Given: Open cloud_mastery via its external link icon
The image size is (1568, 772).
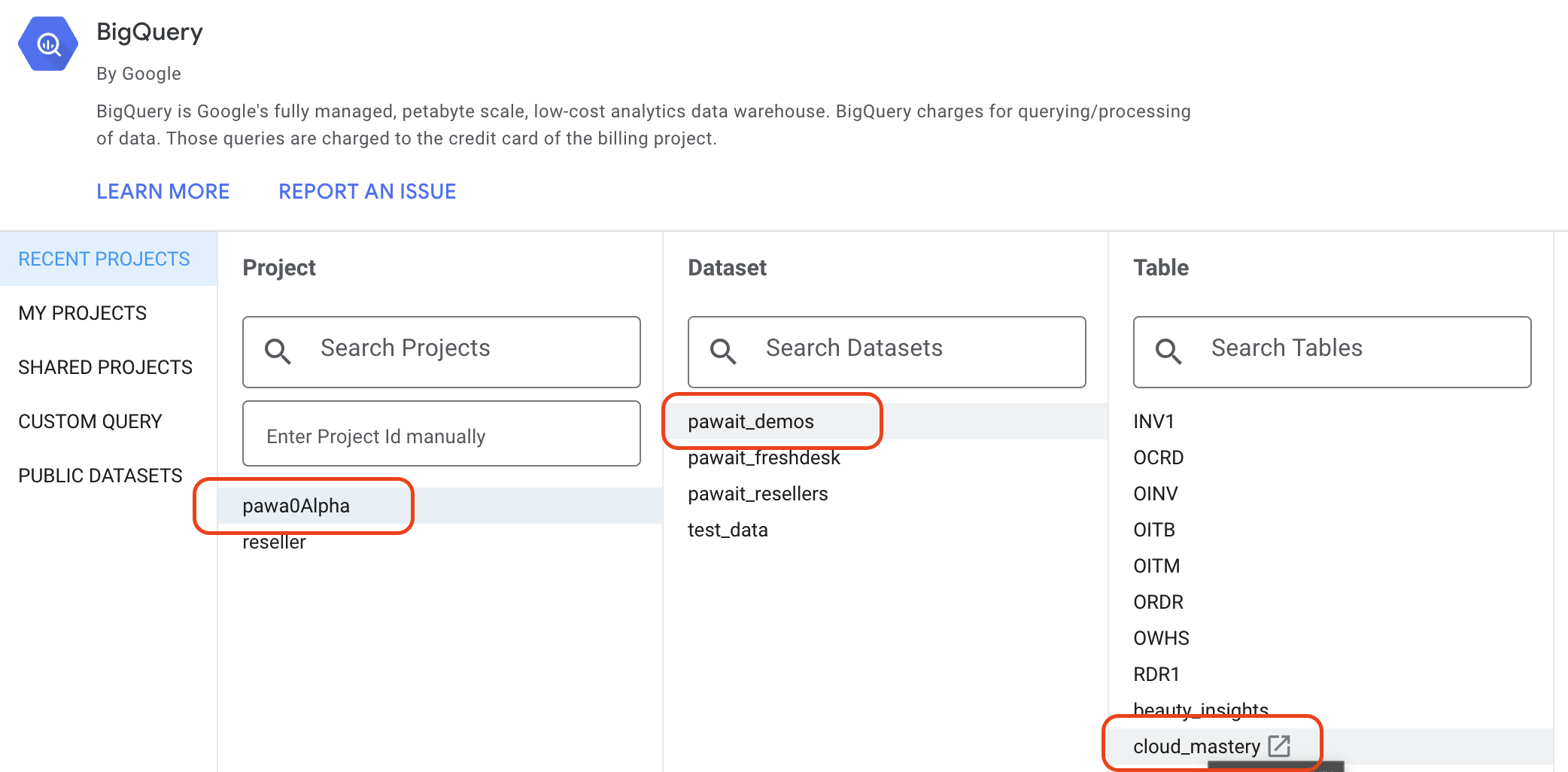Looking at the screenshot, I should click(x=1279, y=746).
